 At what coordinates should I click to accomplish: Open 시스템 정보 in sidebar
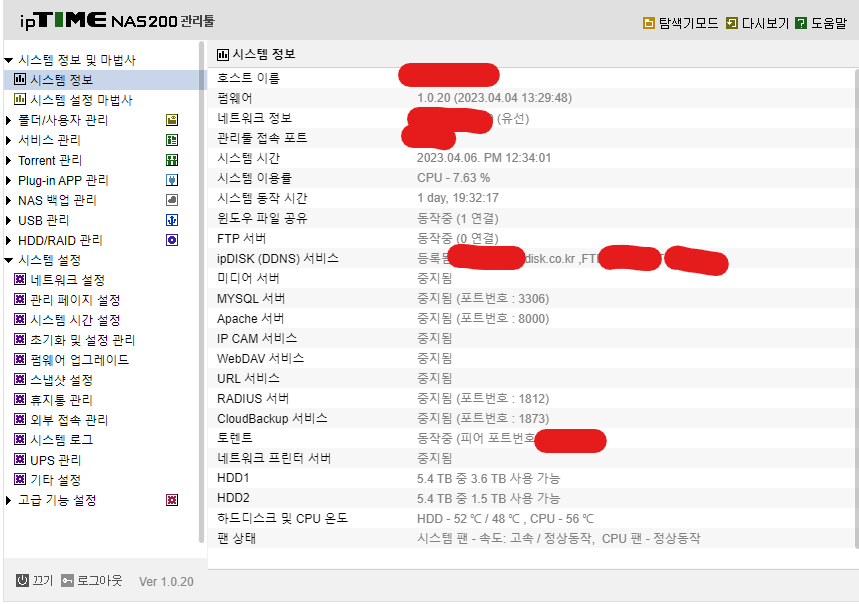61,80
